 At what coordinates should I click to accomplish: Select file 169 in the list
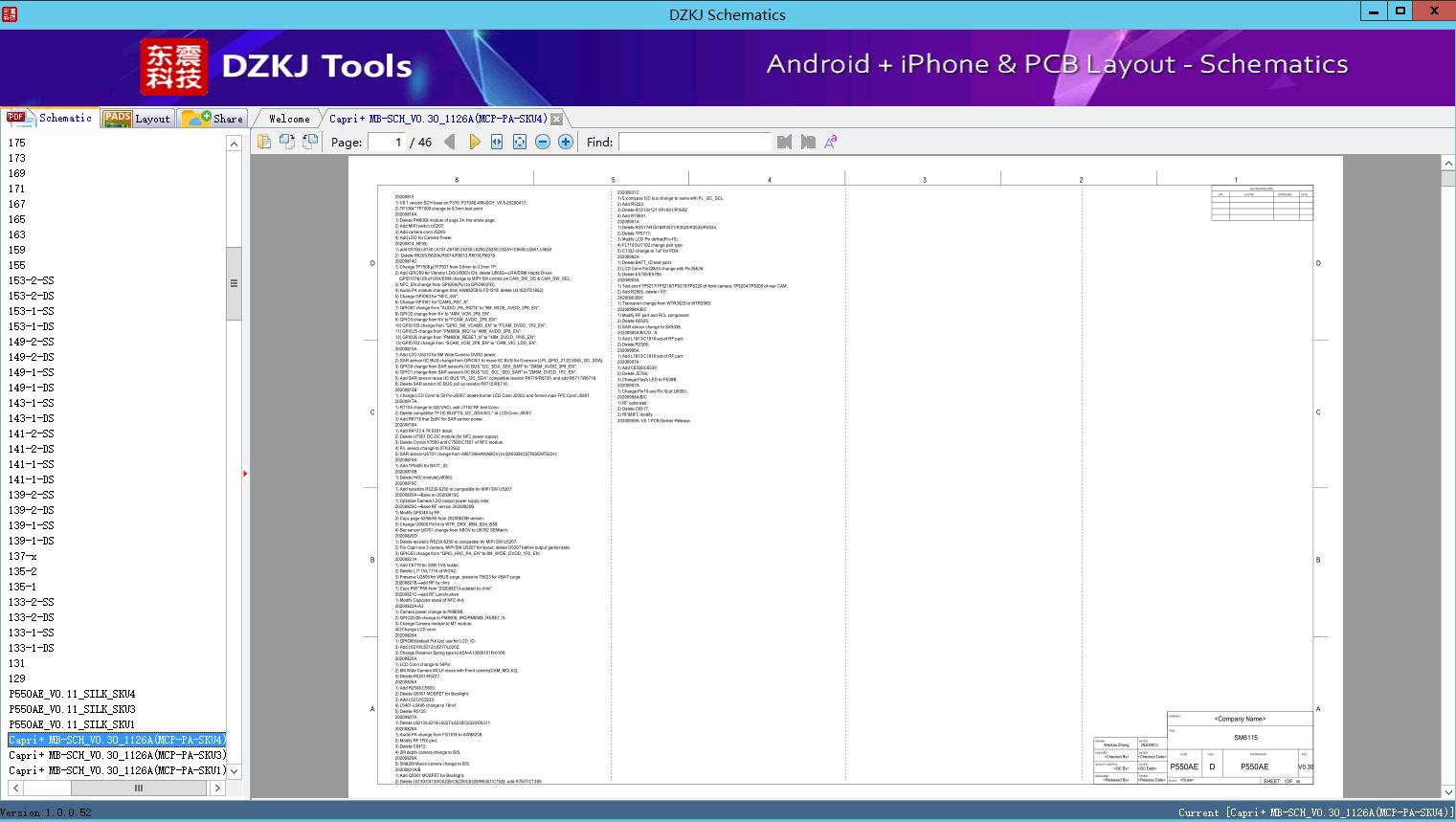[17, 173]
